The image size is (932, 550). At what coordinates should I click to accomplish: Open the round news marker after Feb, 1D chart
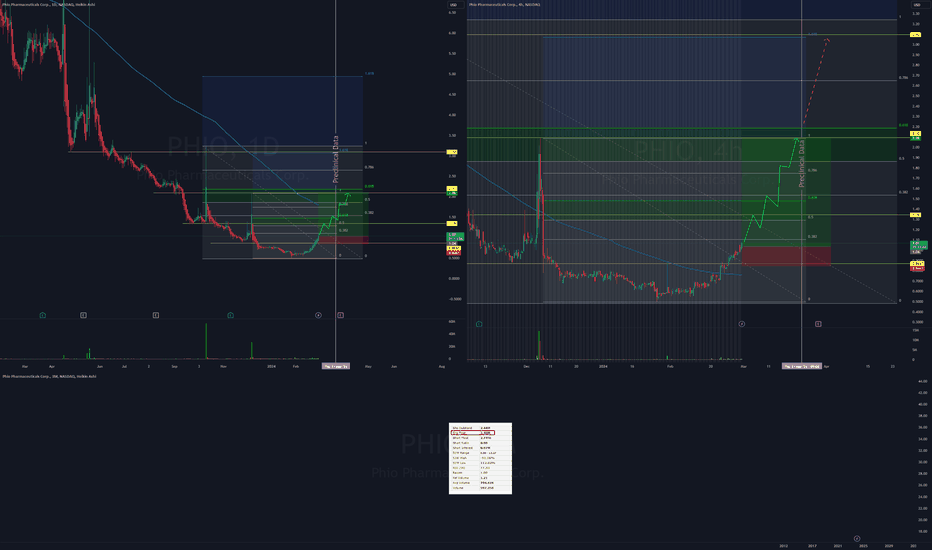coord(318,315)
